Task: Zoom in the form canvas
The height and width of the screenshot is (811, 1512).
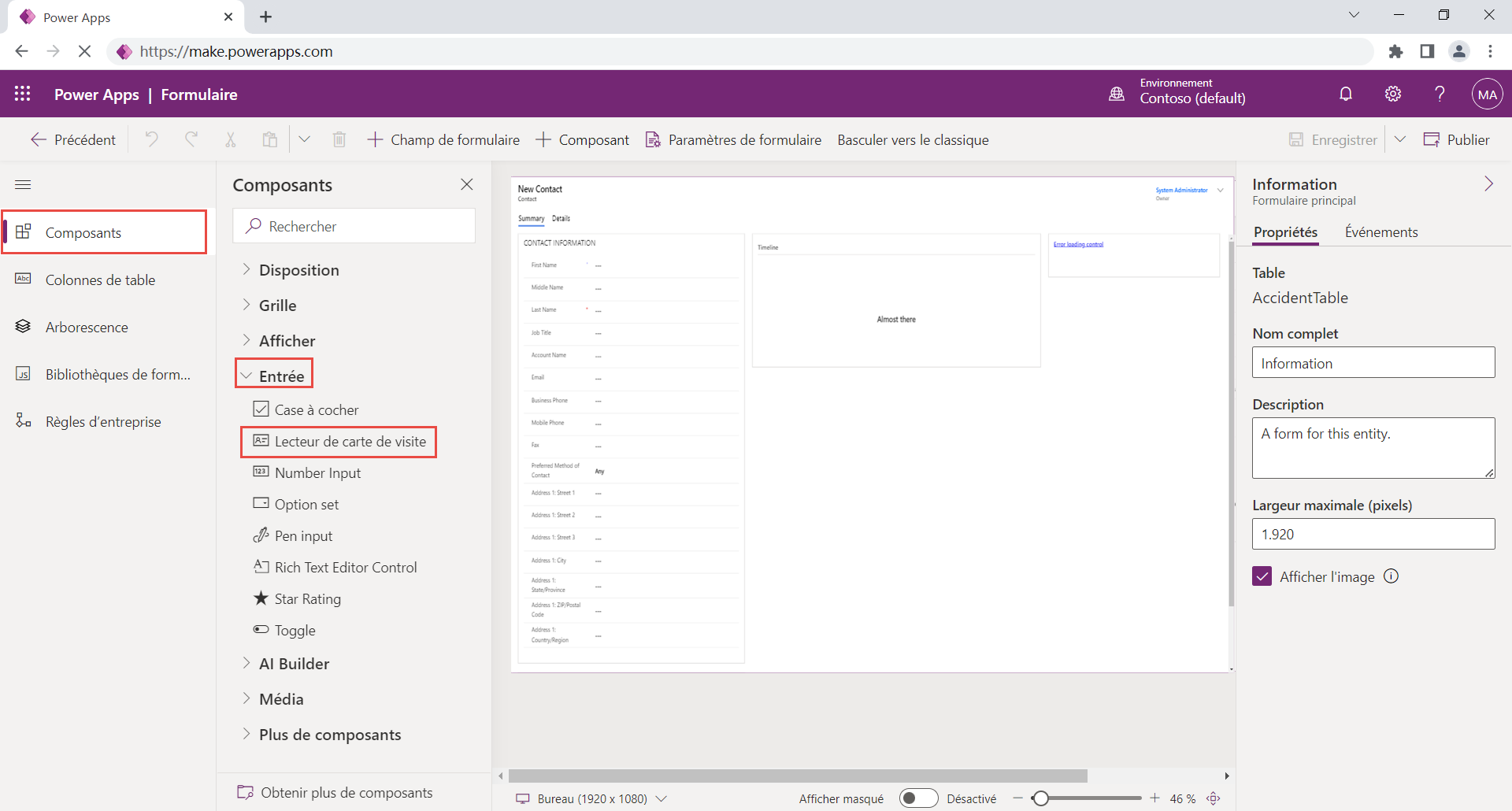Action: pos(1154,798)
